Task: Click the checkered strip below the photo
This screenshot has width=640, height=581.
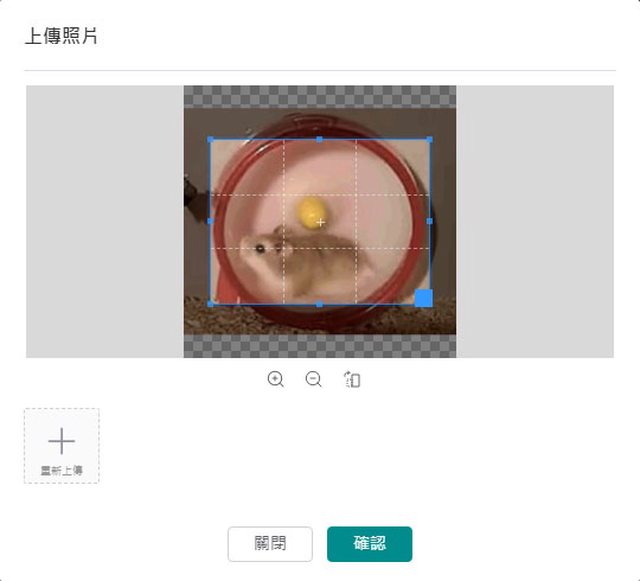Action: coord(320,346)
